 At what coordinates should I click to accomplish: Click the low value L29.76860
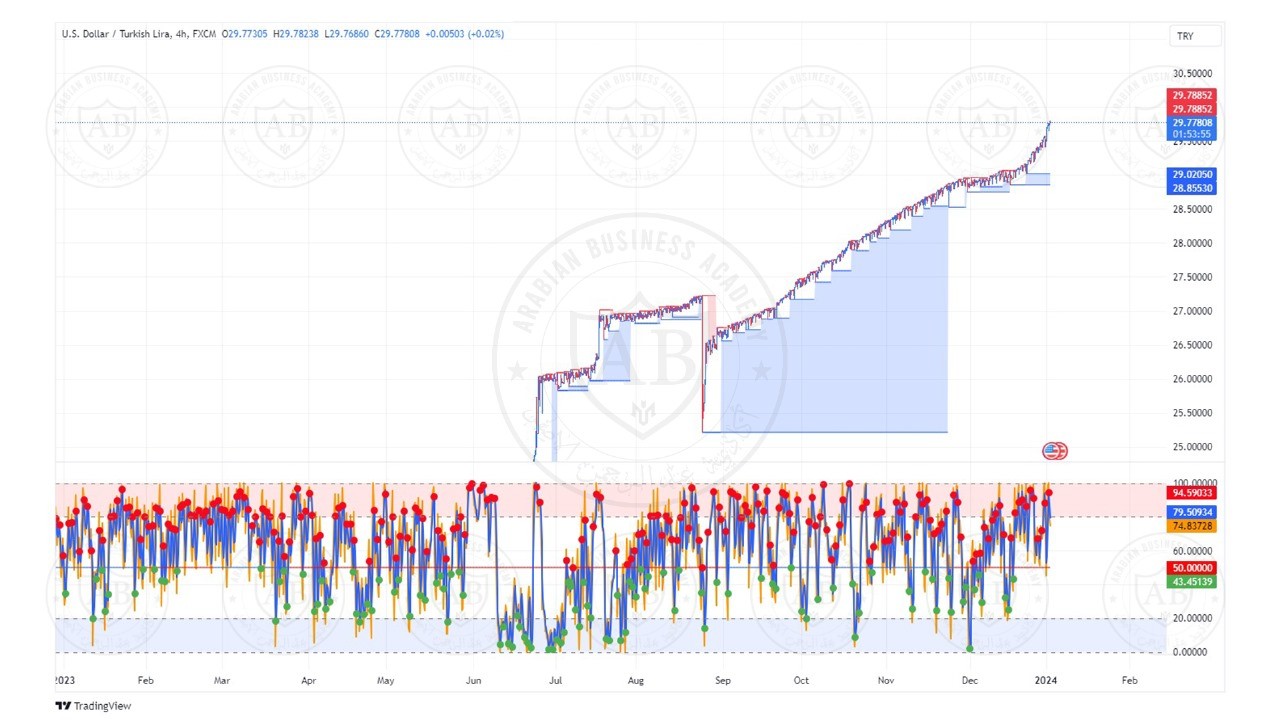pos(347,34)
